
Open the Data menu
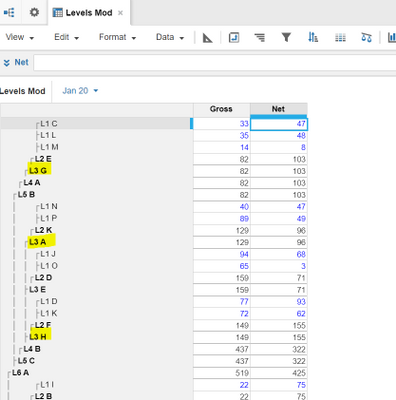coord(170,37)
